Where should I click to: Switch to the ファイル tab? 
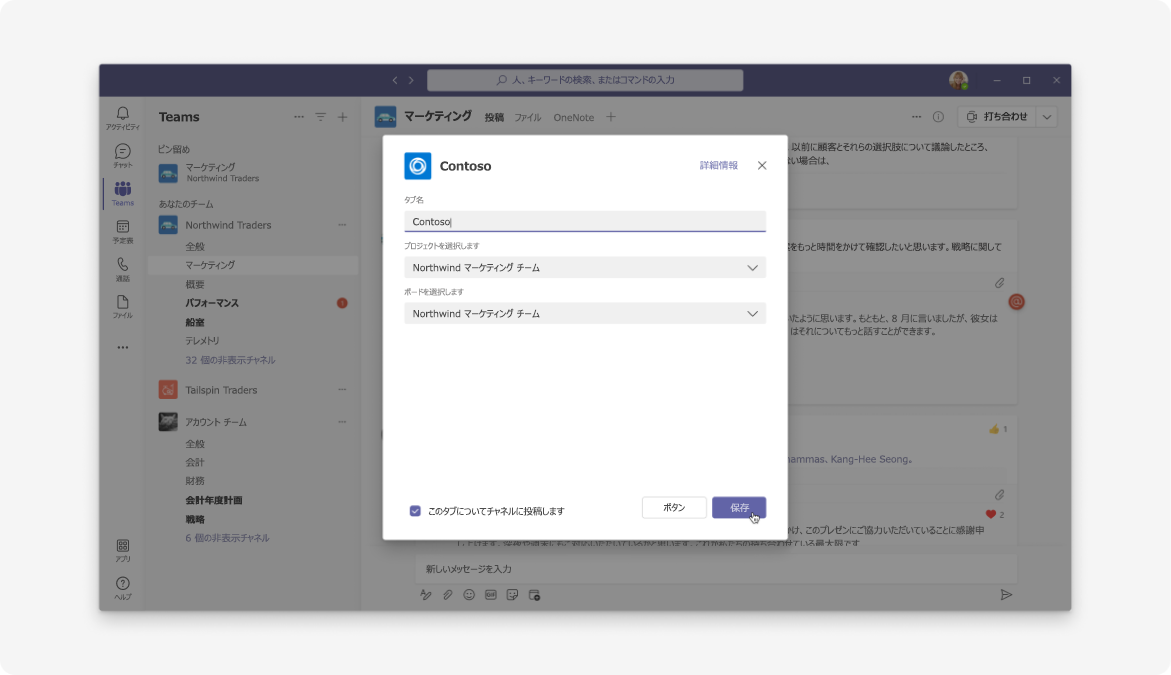(x=527, y=117)
